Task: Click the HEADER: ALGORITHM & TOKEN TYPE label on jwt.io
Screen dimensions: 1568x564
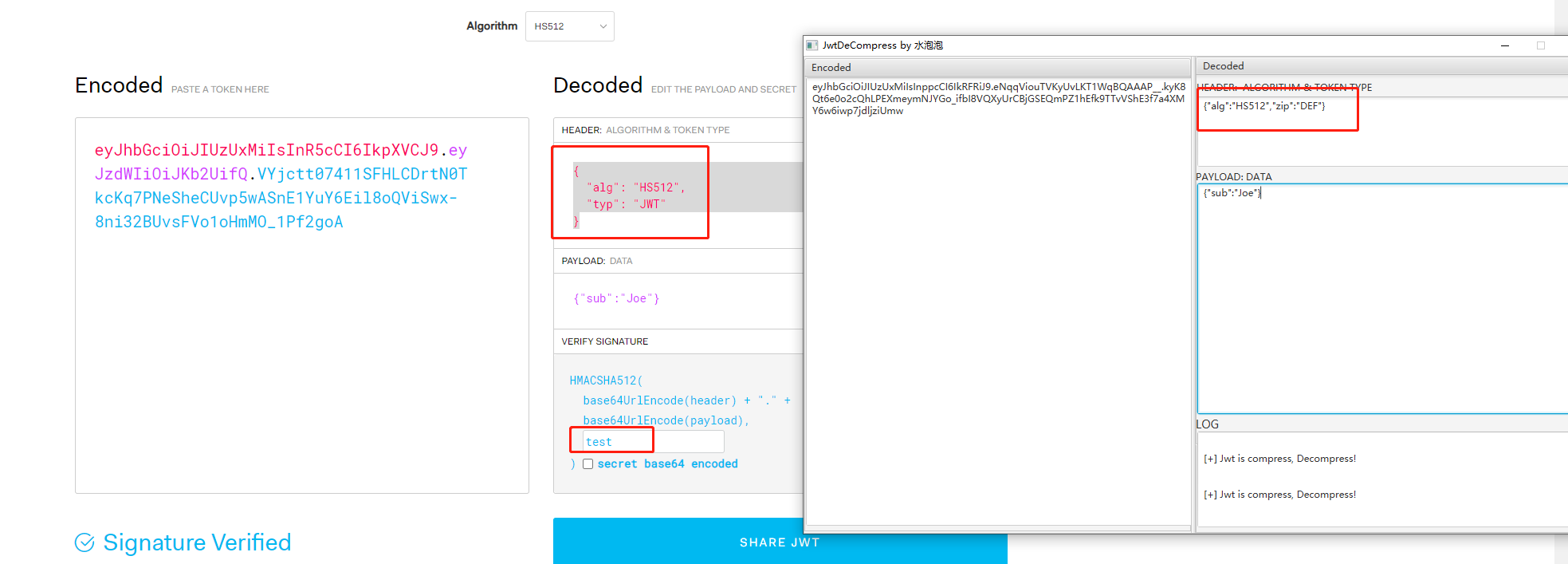Action: click(x=646, y=130)
